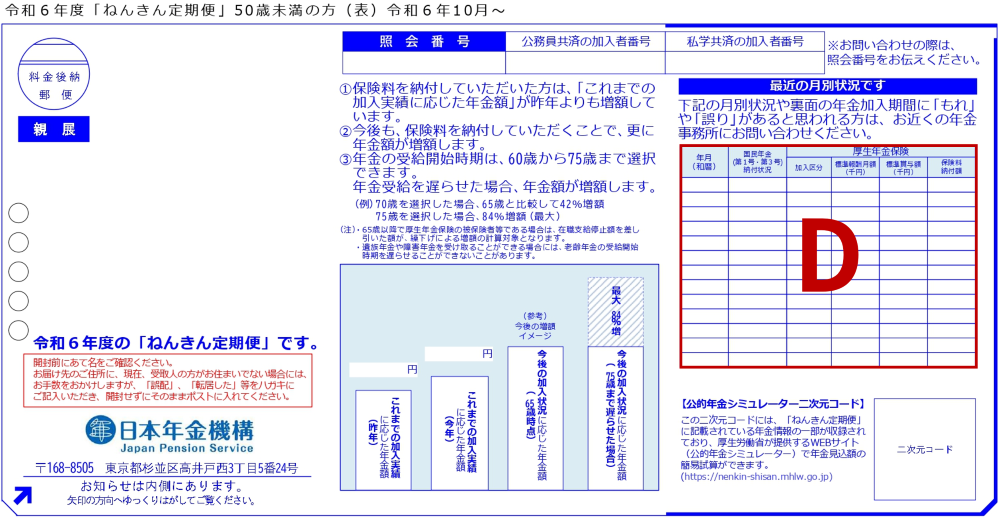Click the blue diagonal arrow icon
The height and width of the screenshot is (518, 1000).
point(23,495)
